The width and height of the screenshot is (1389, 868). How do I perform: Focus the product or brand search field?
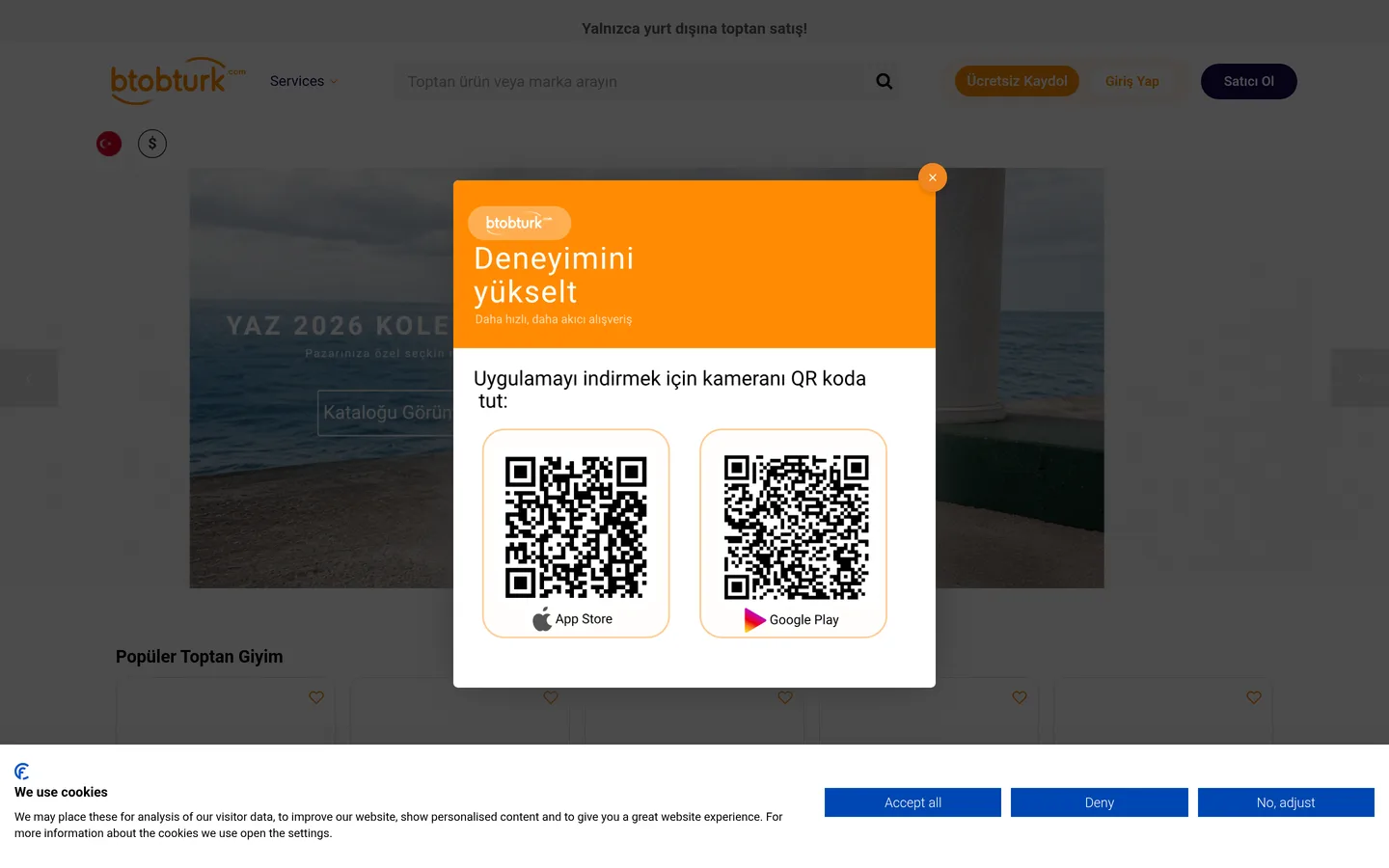[x=637, y=82]
